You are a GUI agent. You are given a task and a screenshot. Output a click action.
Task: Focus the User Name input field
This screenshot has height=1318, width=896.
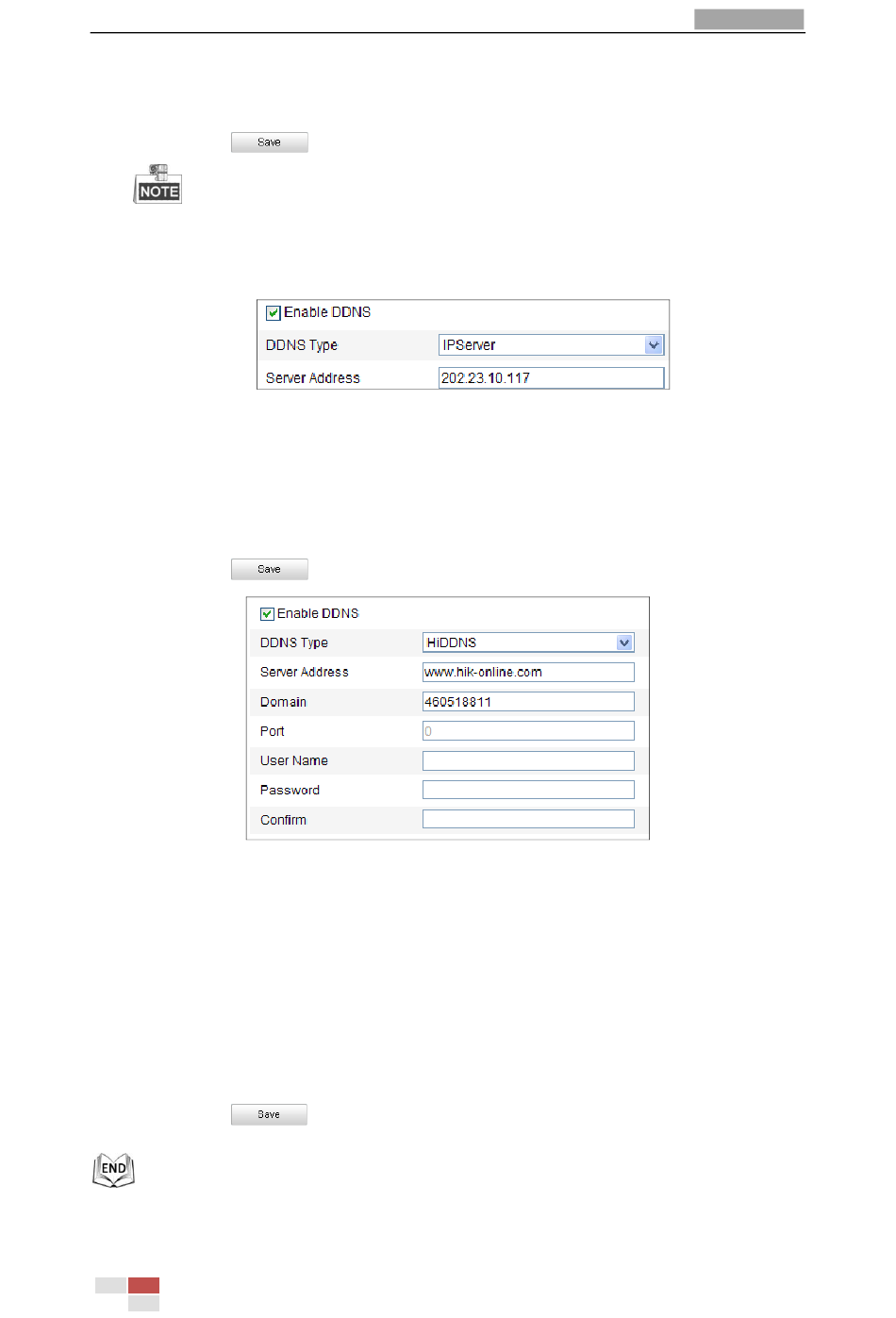[x=528, y=760]
